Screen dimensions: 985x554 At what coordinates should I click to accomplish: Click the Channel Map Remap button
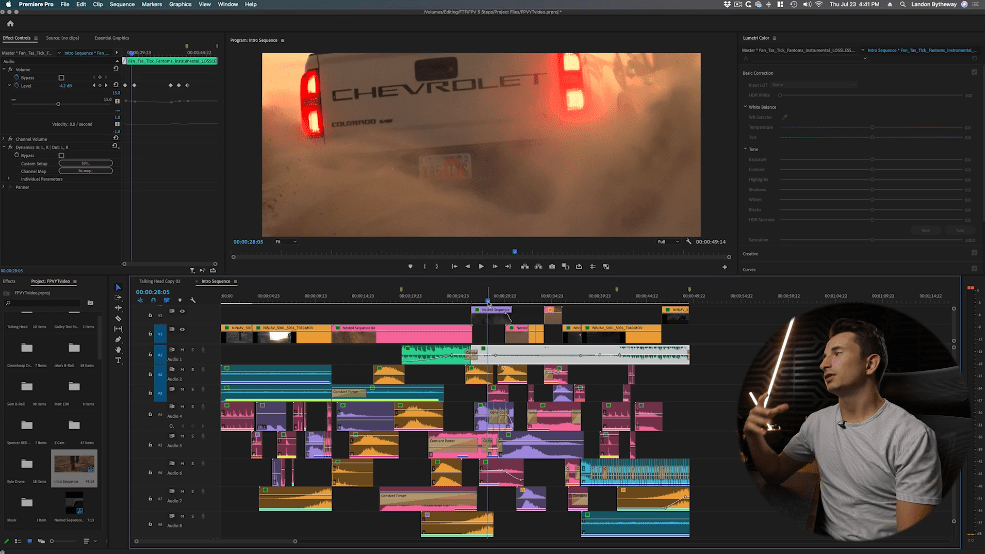pyautogui.click(x=85, y=171)
